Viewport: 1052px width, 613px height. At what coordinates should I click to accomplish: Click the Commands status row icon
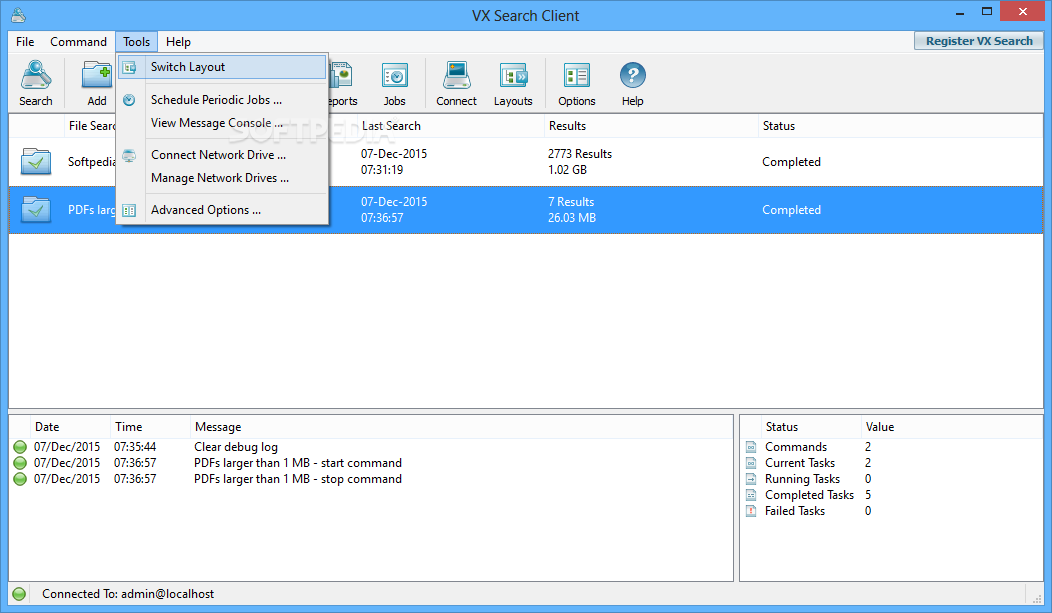pyautogui.click(x=751, y=447)
